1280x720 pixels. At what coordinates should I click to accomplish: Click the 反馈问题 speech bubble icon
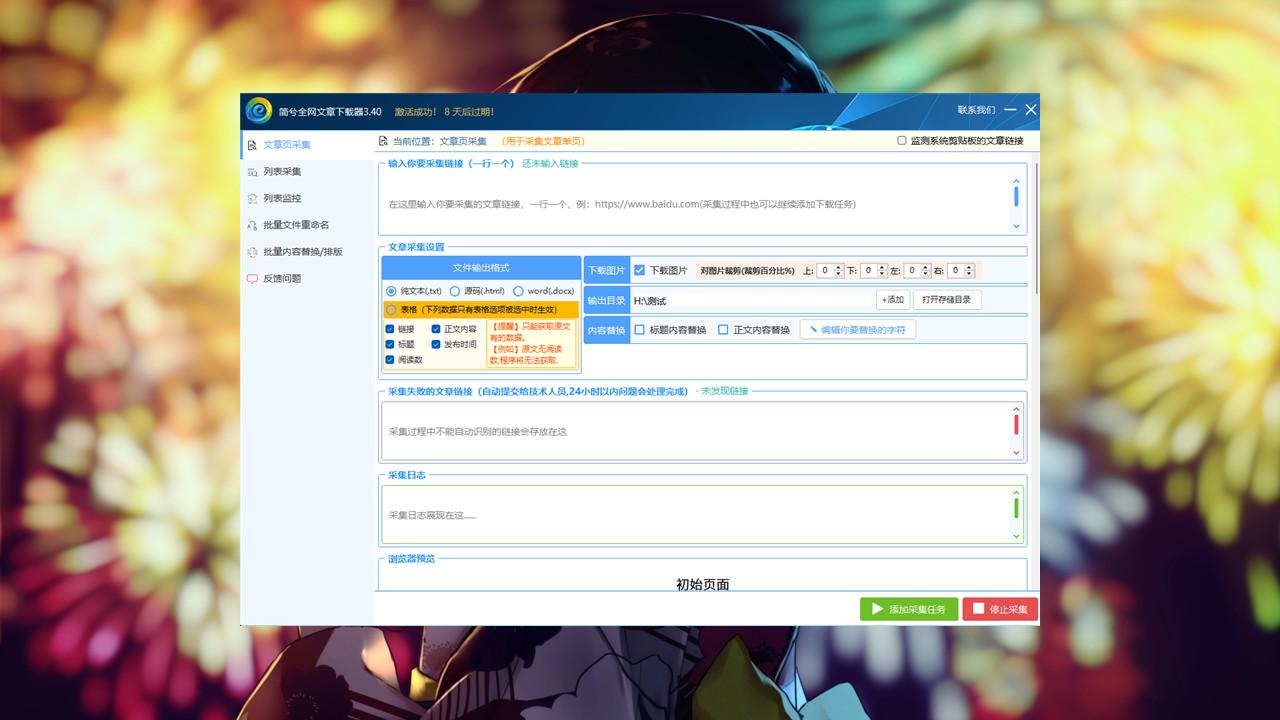tap(252, 279)
